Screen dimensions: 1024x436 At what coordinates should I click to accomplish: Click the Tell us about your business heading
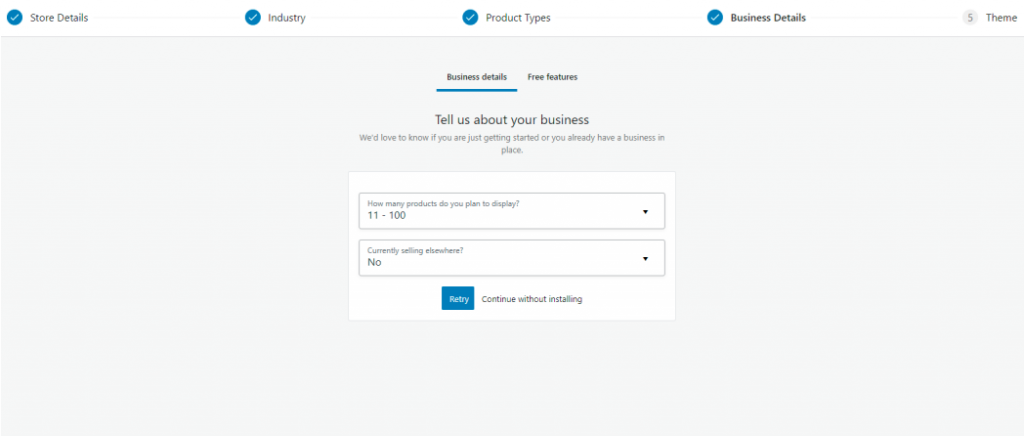[x=512, y=119]
